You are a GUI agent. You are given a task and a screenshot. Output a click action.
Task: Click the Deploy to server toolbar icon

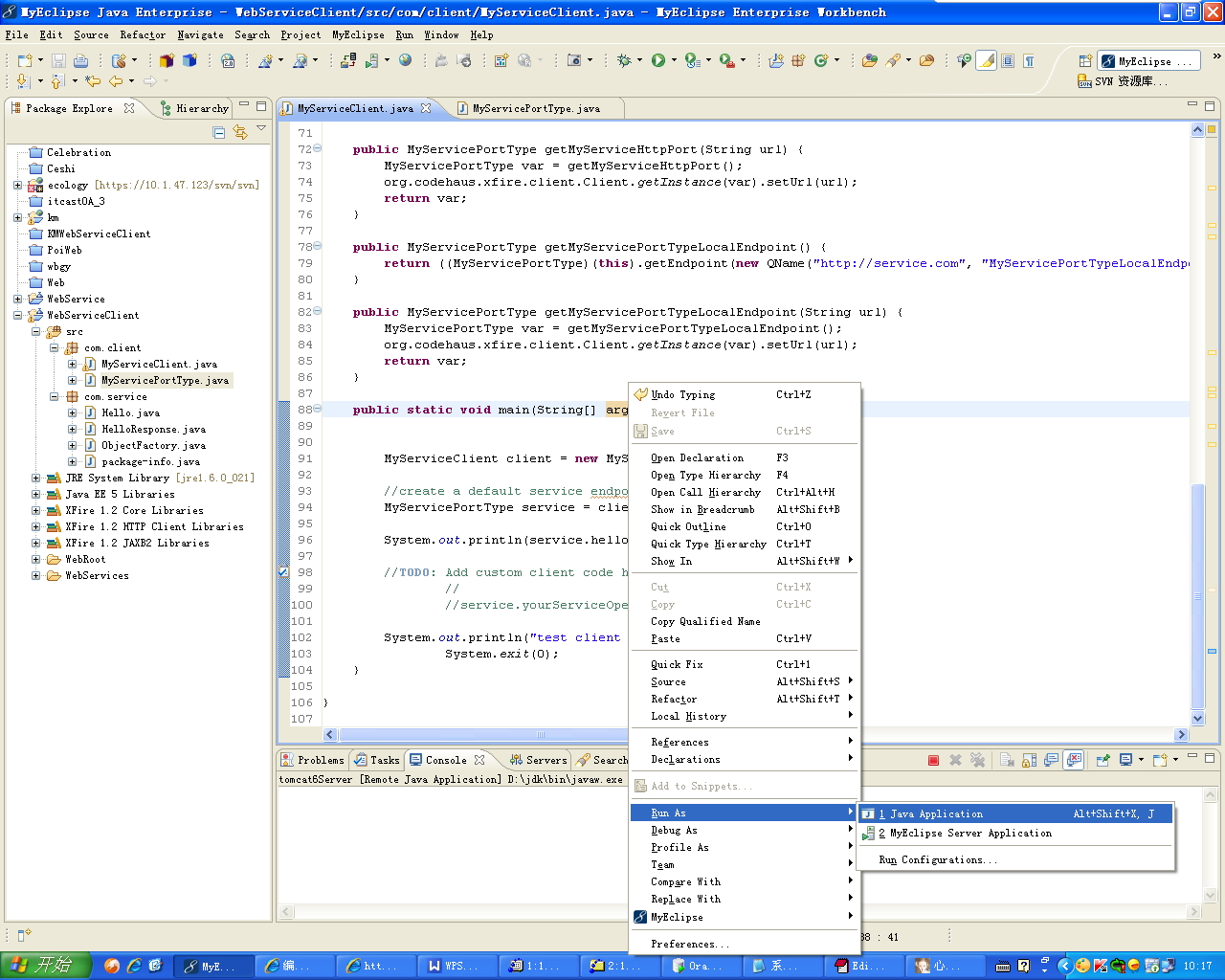[x=347, y=60]
